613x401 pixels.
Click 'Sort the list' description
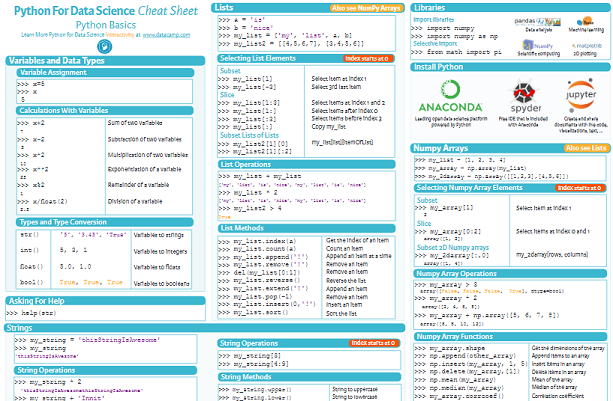(341, 313)
